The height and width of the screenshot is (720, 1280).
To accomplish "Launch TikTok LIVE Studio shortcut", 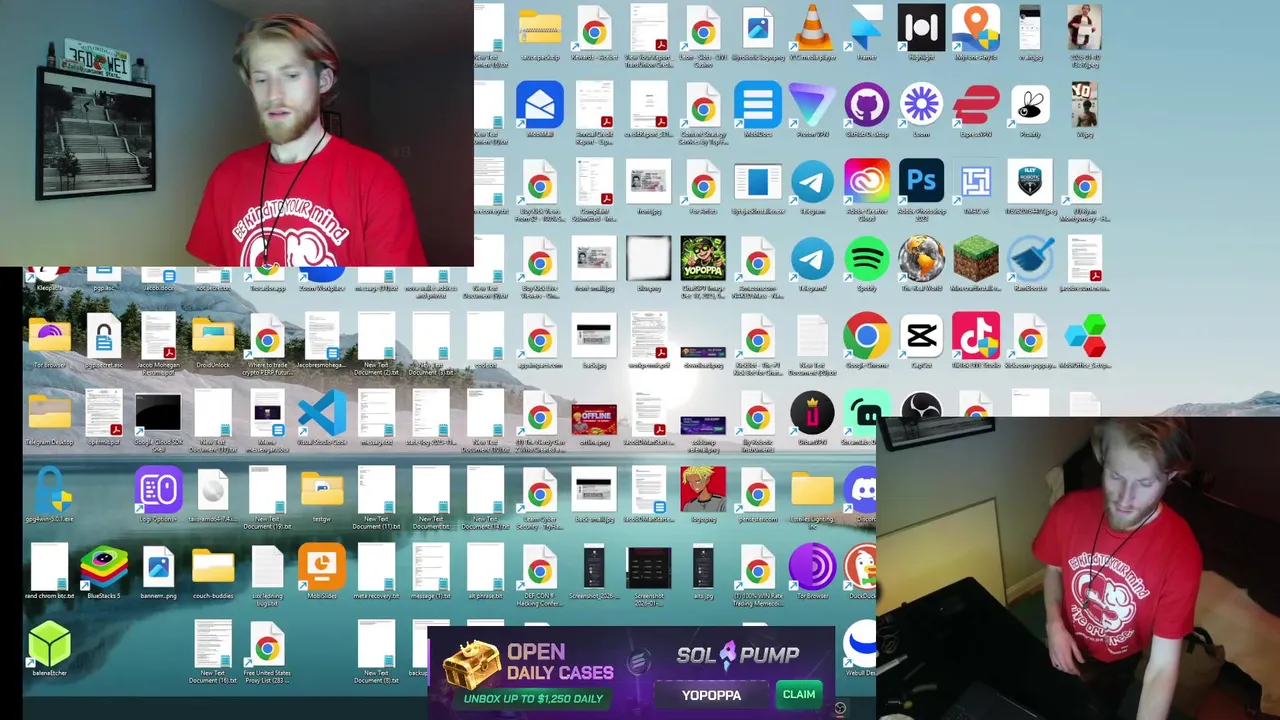I will tap(976, 337).
